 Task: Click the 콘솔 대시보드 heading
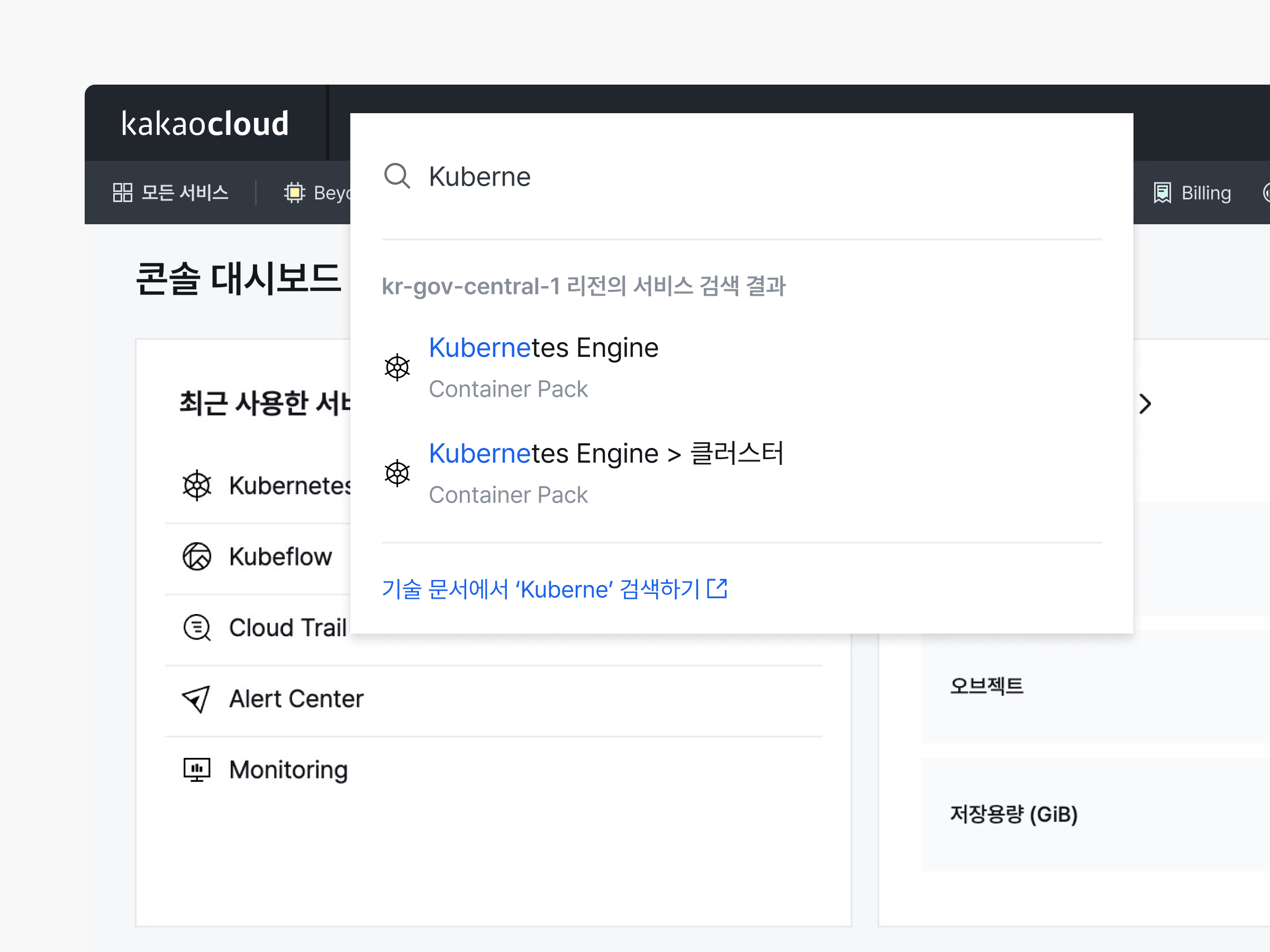(238, 278)
